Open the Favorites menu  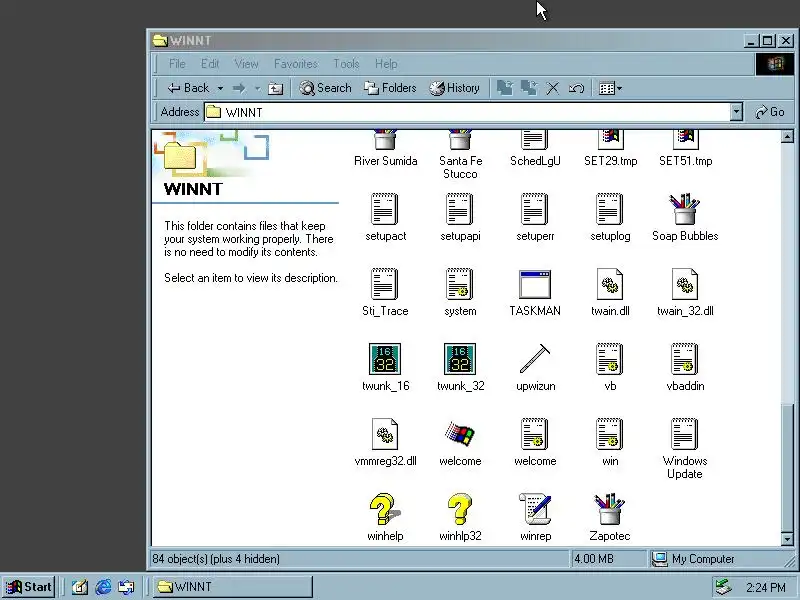point(295,64)
